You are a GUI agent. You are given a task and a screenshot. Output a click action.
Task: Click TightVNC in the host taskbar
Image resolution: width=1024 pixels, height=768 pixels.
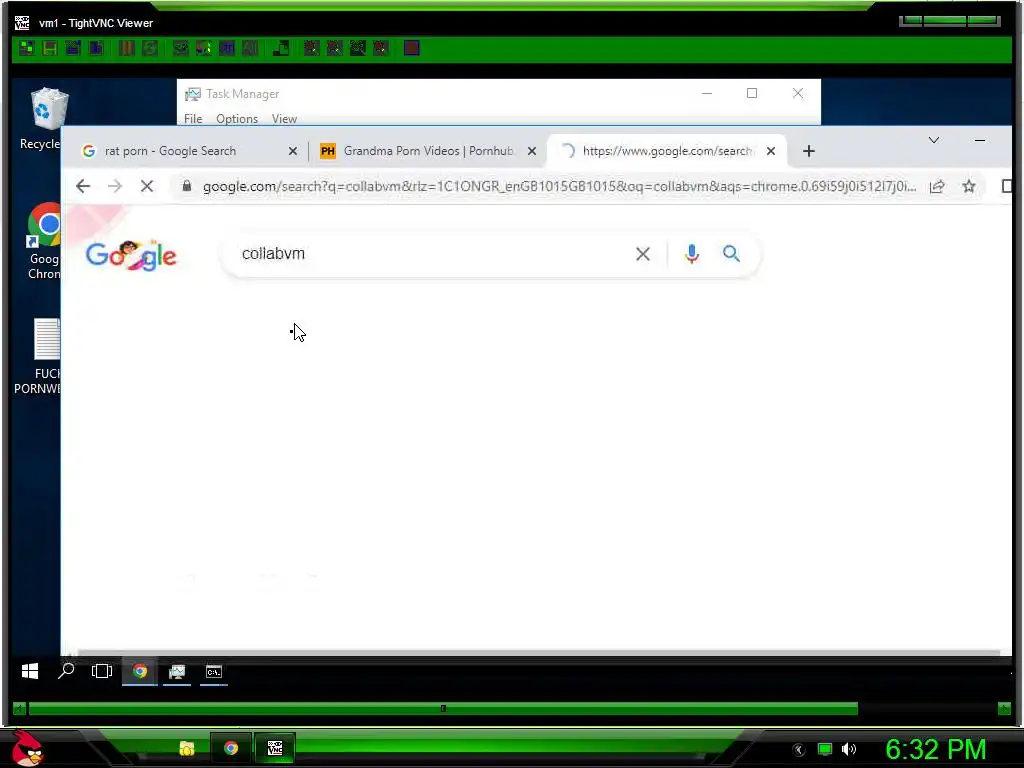coord(275,748)
